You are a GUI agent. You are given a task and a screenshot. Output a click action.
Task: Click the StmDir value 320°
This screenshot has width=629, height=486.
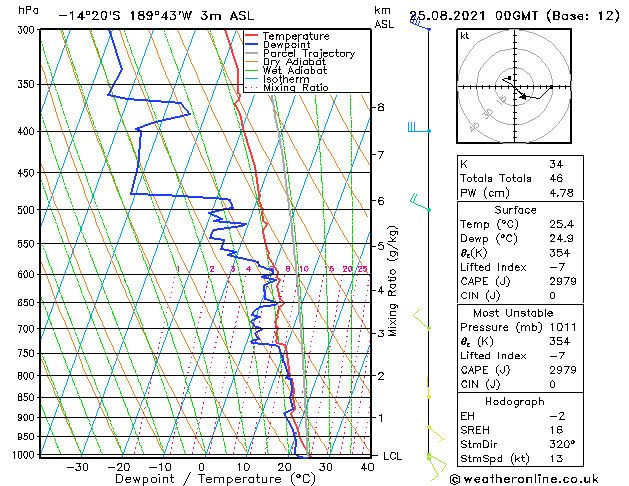562,444
